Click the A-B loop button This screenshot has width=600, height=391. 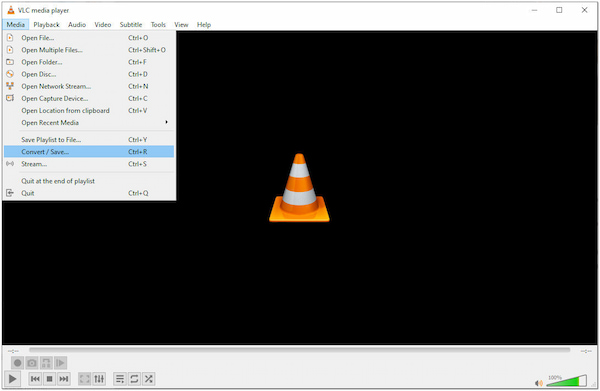(46, 363)
